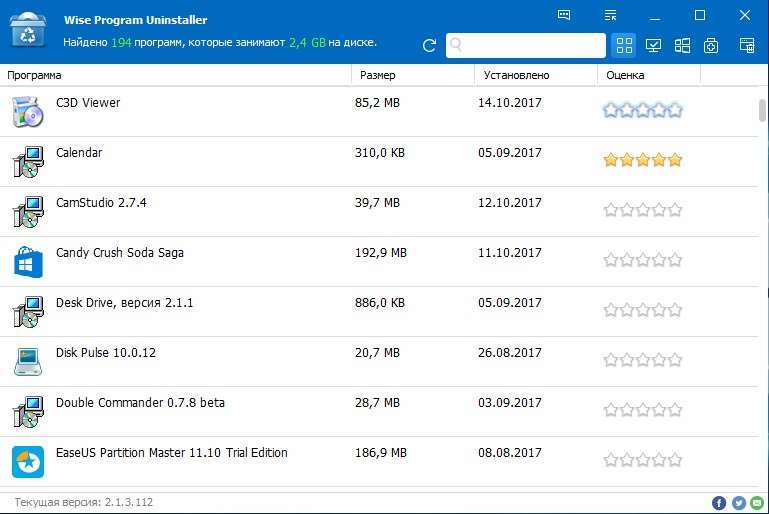
Task: Click the Calendar gold star rating
Action: coord(642,160)
